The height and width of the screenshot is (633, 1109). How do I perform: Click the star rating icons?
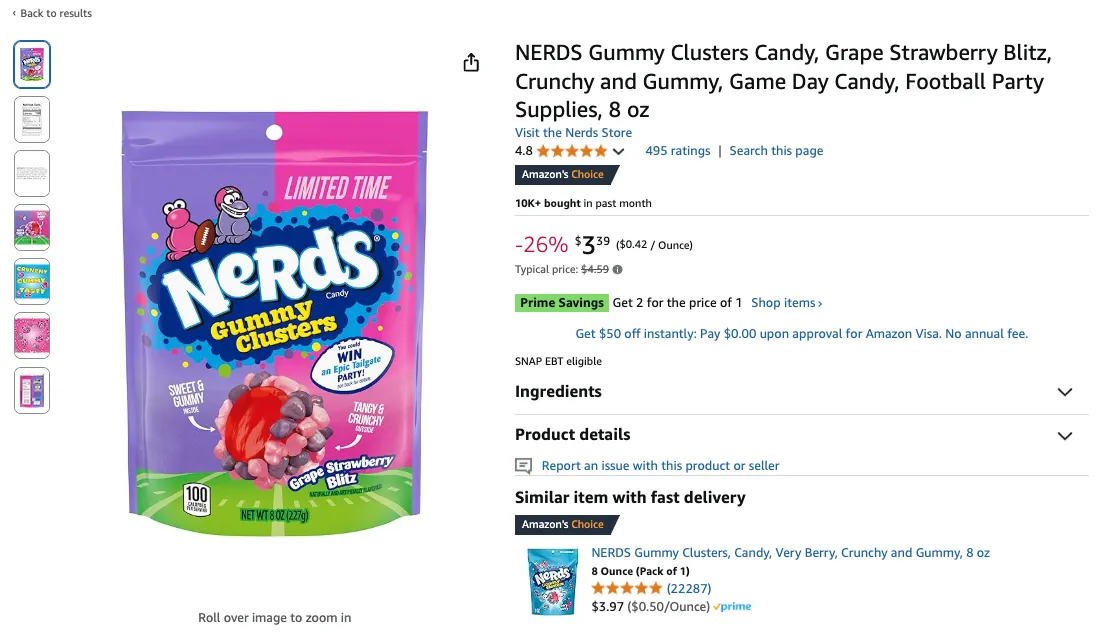(x=571, y=151)
